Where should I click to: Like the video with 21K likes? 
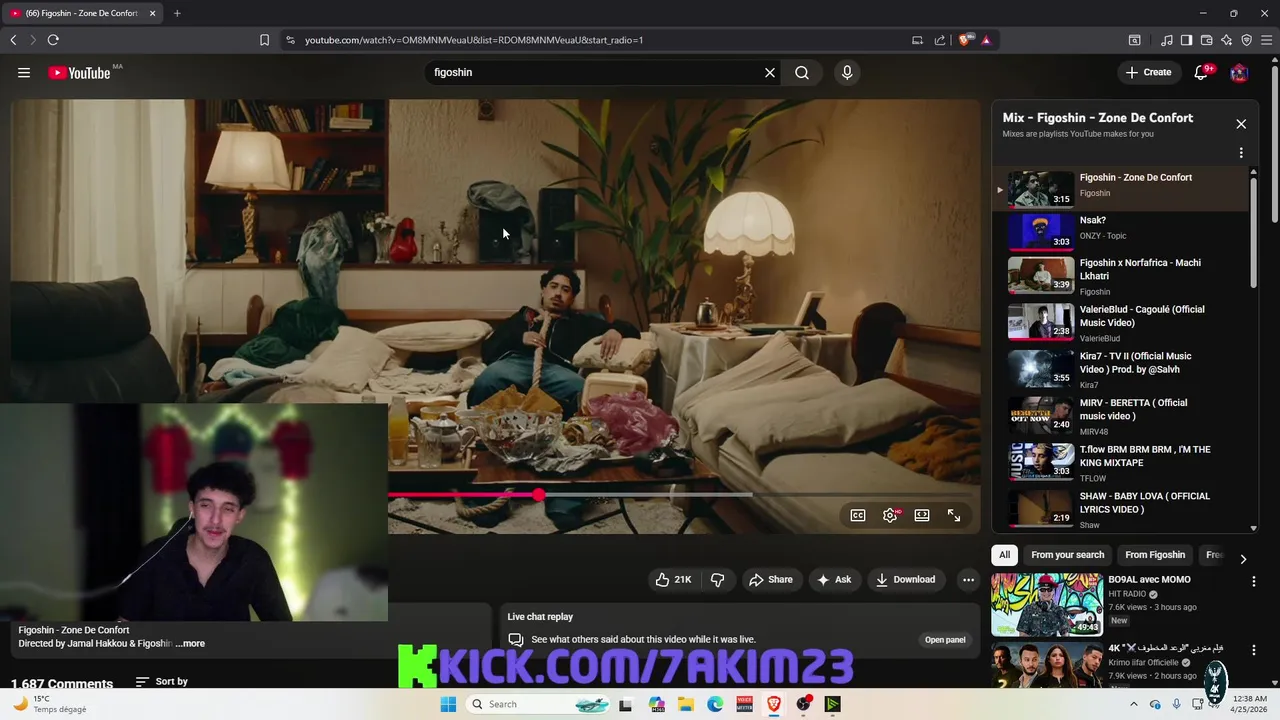(x=673, y=579)
